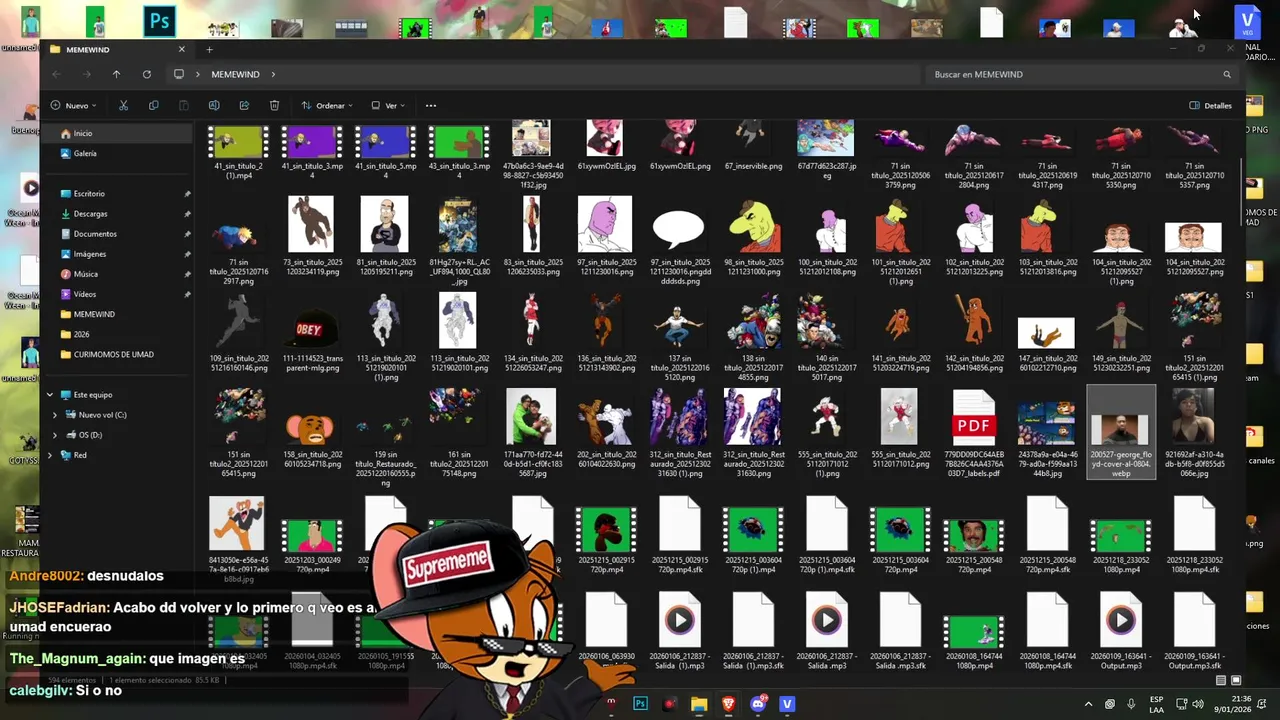Show hidden tray icons chevron
1280x720 pixels.
(x=1088, y=704)
